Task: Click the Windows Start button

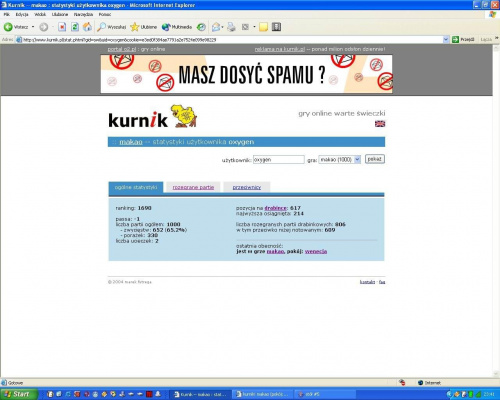Action: pyautogui.click(x=17, y=394)
